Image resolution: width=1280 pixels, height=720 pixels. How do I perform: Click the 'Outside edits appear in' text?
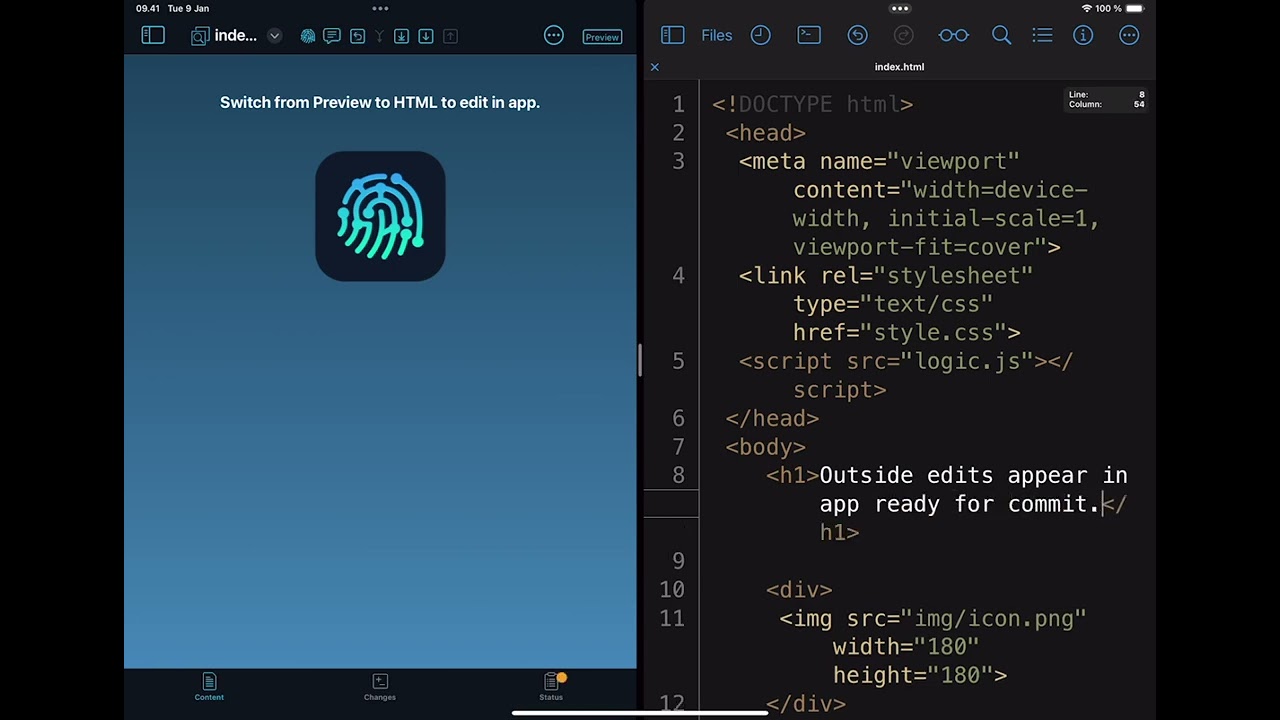tap(973, 475)
